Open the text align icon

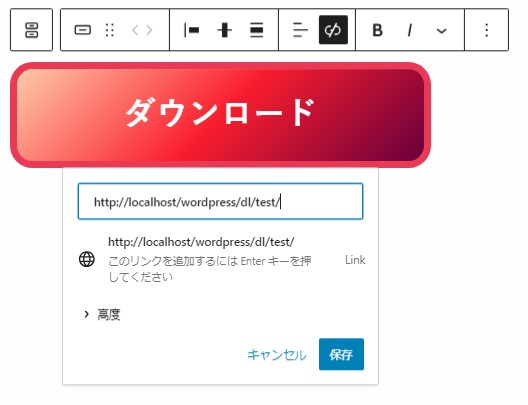tap(300, 30)
